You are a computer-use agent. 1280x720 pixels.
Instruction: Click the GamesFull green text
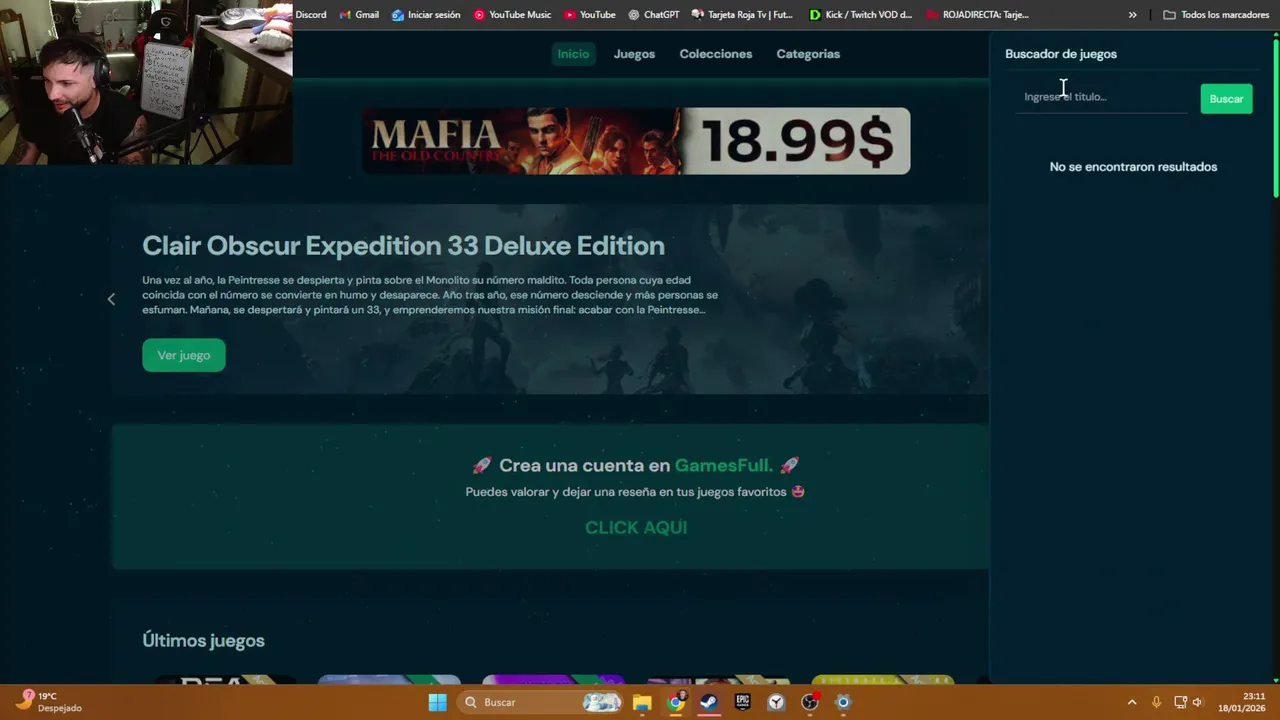coord(724,466)
